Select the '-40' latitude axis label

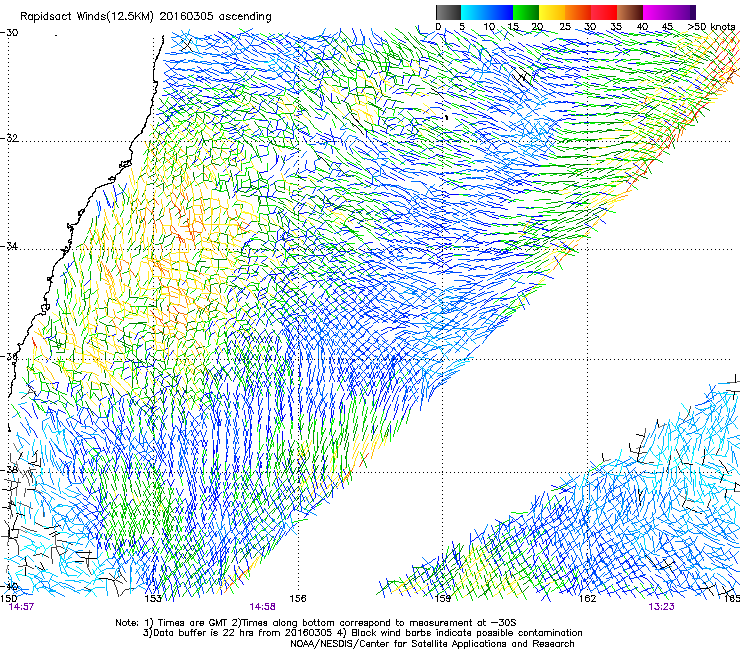pyautogui.click(x=9, y=586)
